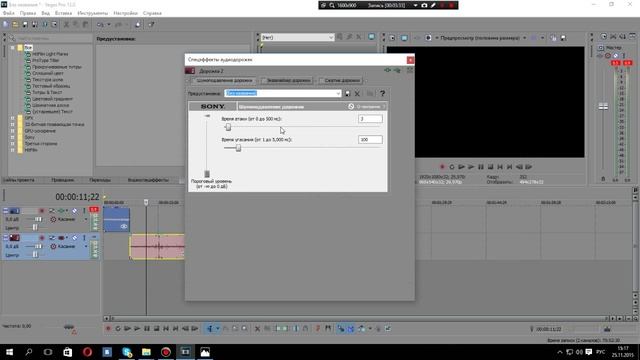
Task: Click the Open project folder icon
Action: click(x=15, y=24)
